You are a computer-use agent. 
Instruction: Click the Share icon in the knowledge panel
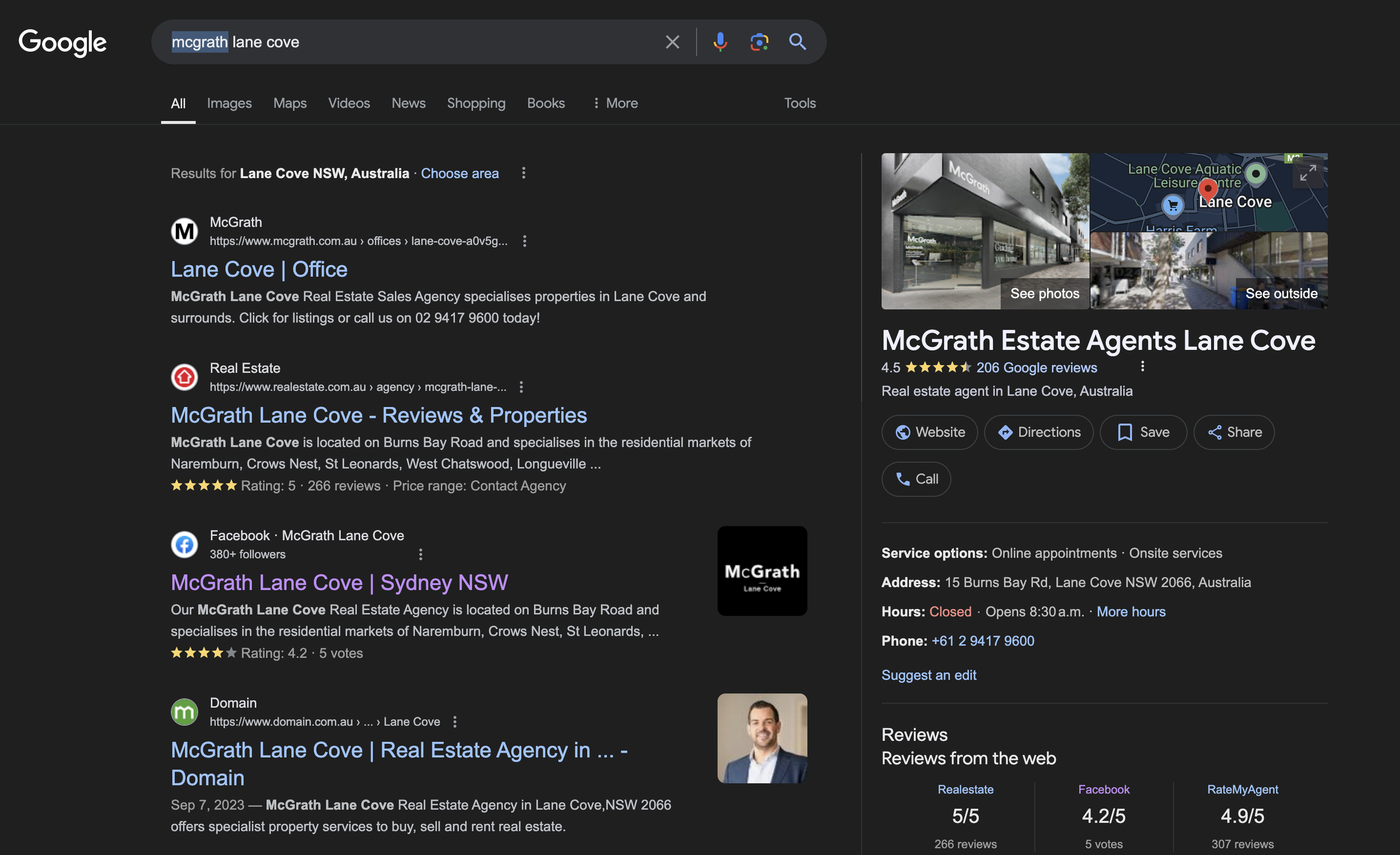(1216, 432)
